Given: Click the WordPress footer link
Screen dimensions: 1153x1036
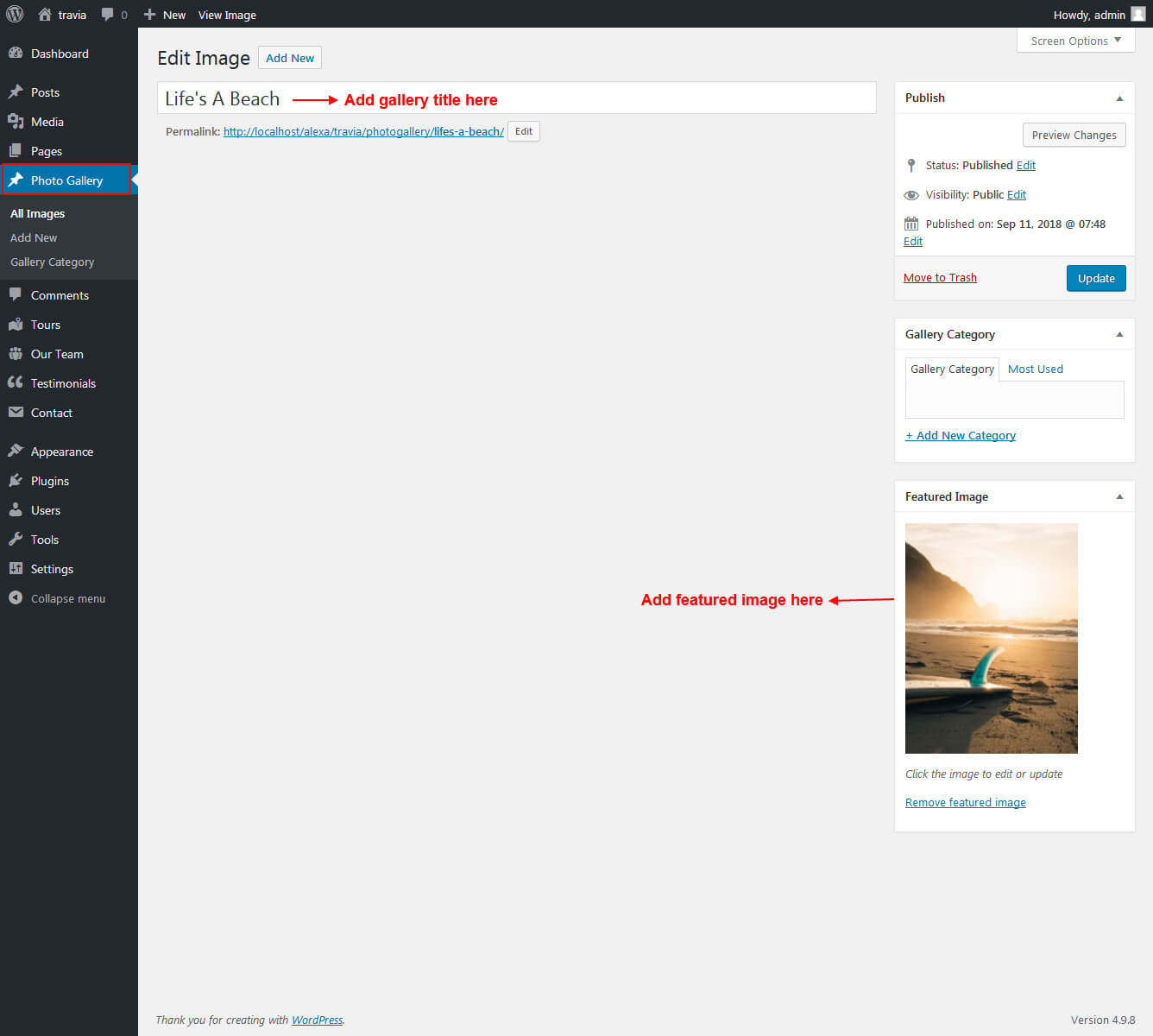Looking at the screenshot, I should tap(317, 1020).
